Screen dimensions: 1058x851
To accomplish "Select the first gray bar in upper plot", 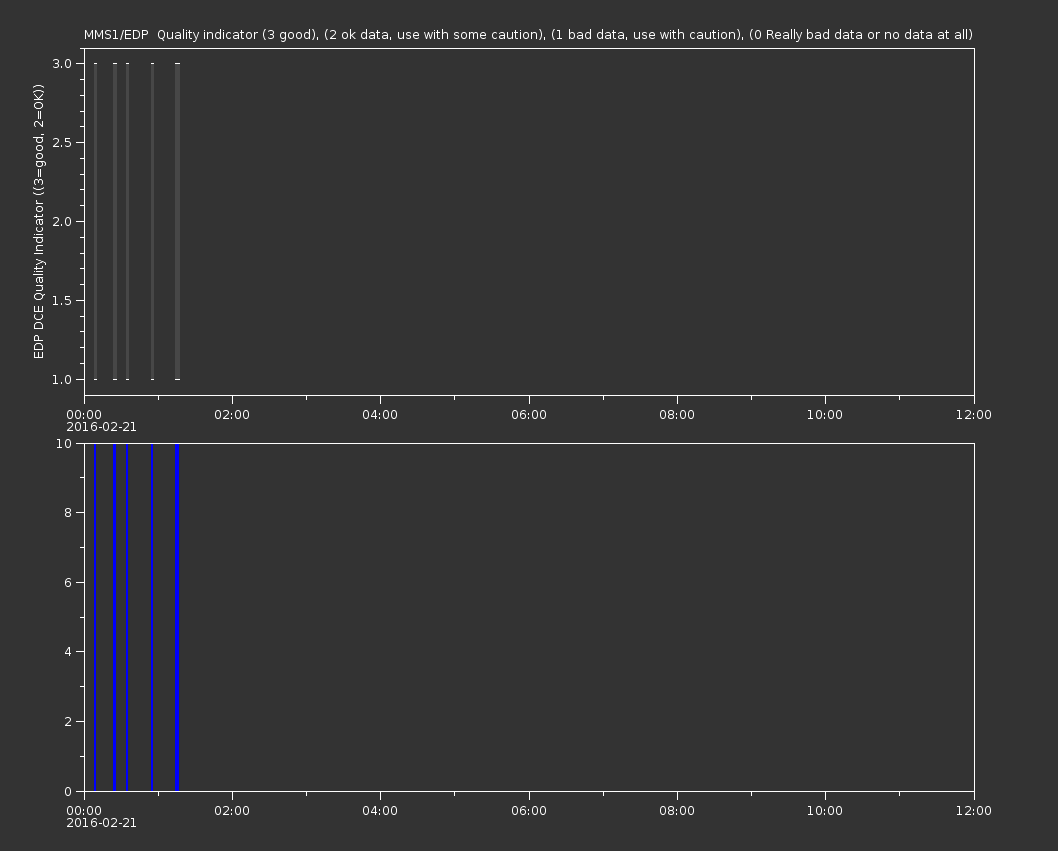I will 95,221.
